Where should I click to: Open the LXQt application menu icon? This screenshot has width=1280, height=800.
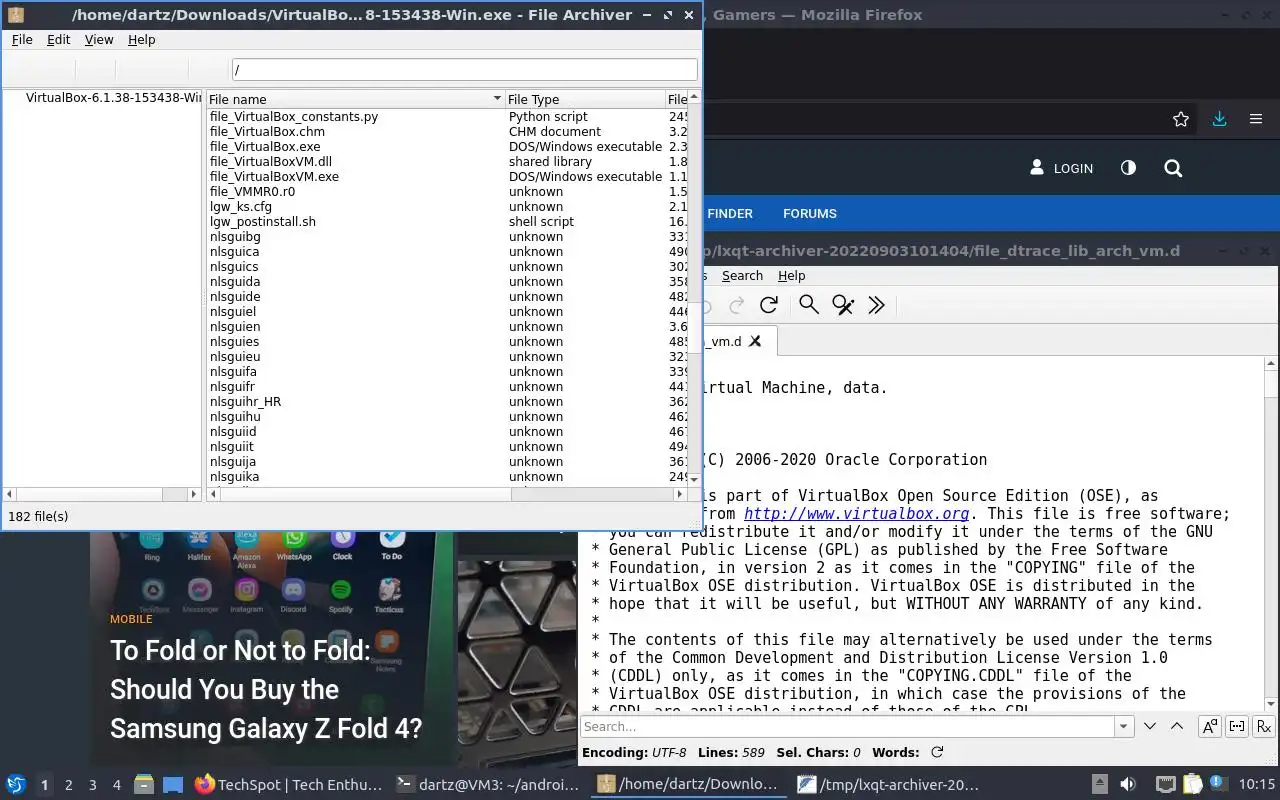tap(15, 785)
